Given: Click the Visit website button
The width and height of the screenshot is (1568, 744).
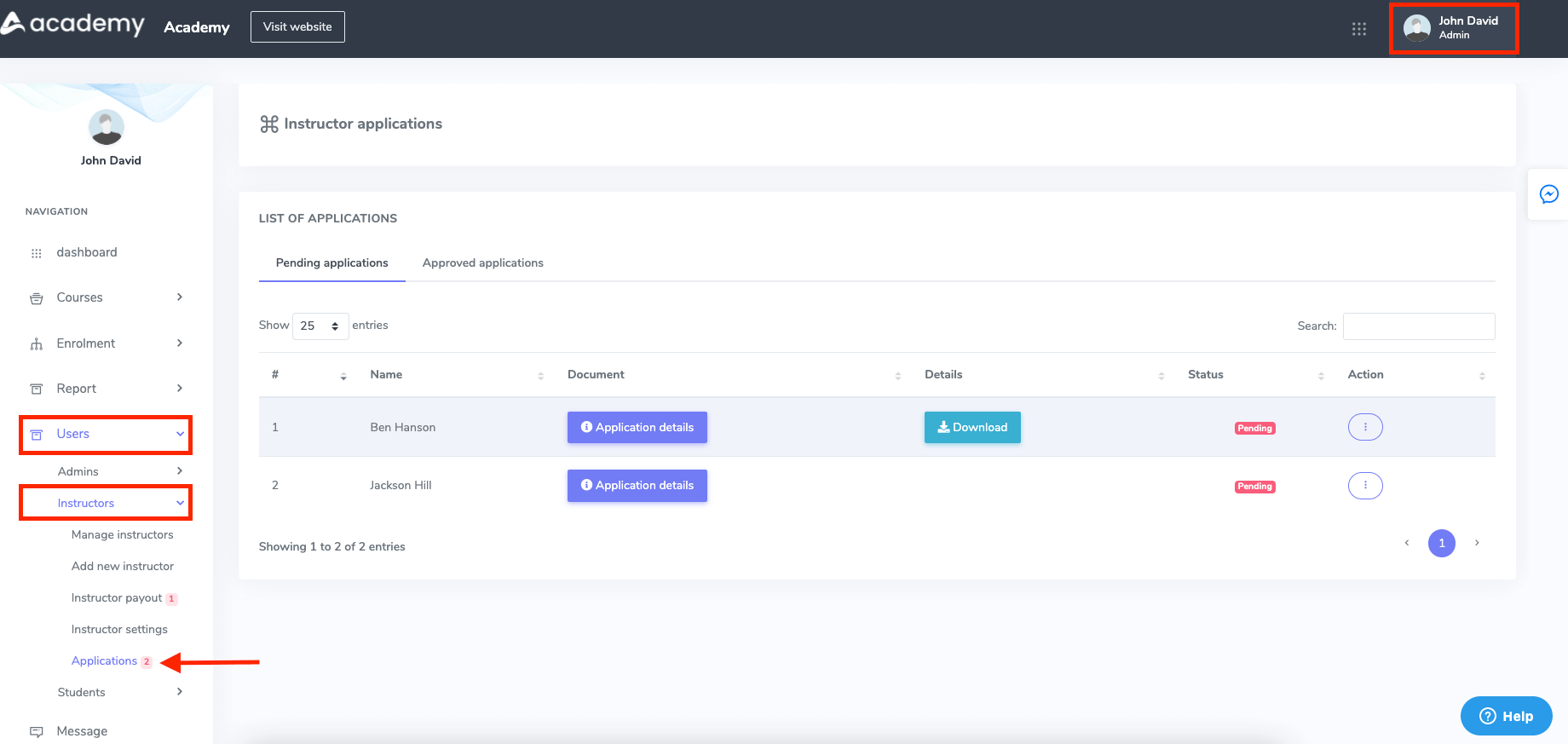Looking at the screenshot, I should pyautogui.click(x=297, y=27).
